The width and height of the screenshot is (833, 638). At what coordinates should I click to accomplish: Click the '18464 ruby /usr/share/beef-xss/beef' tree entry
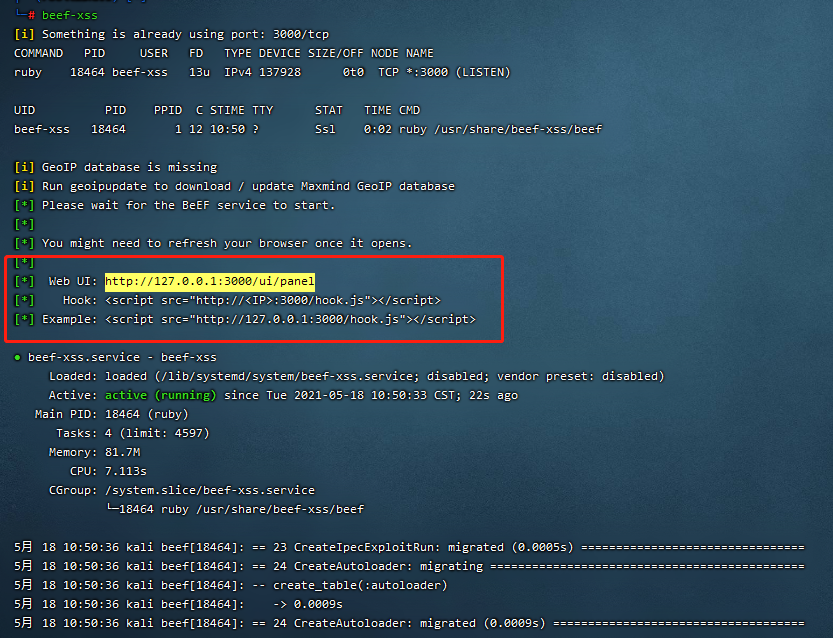(242, 509)
